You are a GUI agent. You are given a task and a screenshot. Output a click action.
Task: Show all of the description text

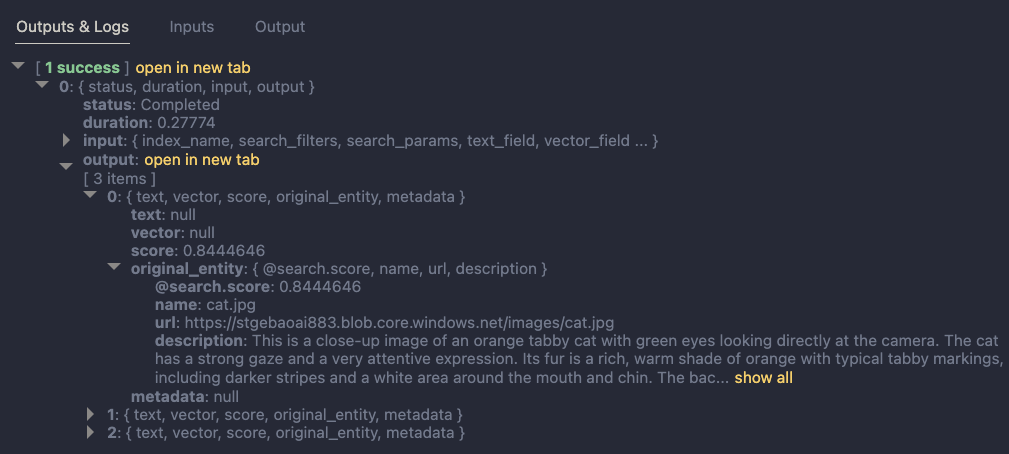[763, 378]
